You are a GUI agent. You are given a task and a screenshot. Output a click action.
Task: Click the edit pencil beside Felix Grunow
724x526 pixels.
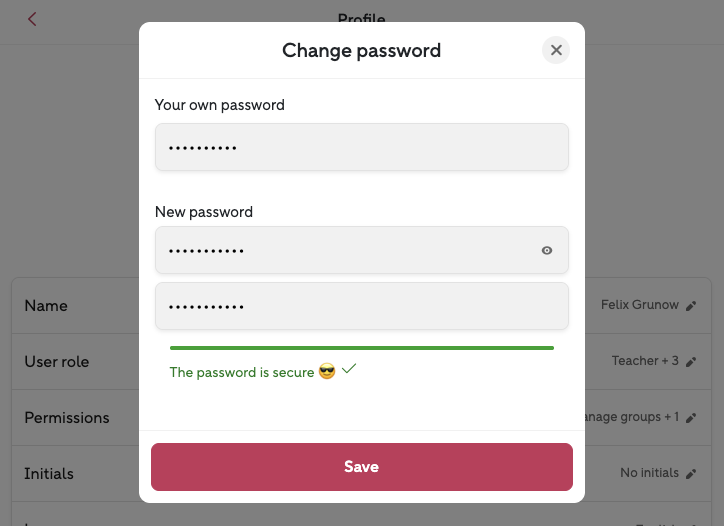pos(691,305)
